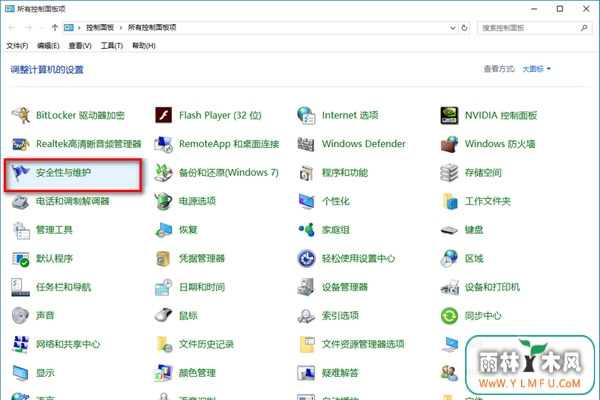
Task: Open the 声音 speaker icon
Action: tap(21, 316)
